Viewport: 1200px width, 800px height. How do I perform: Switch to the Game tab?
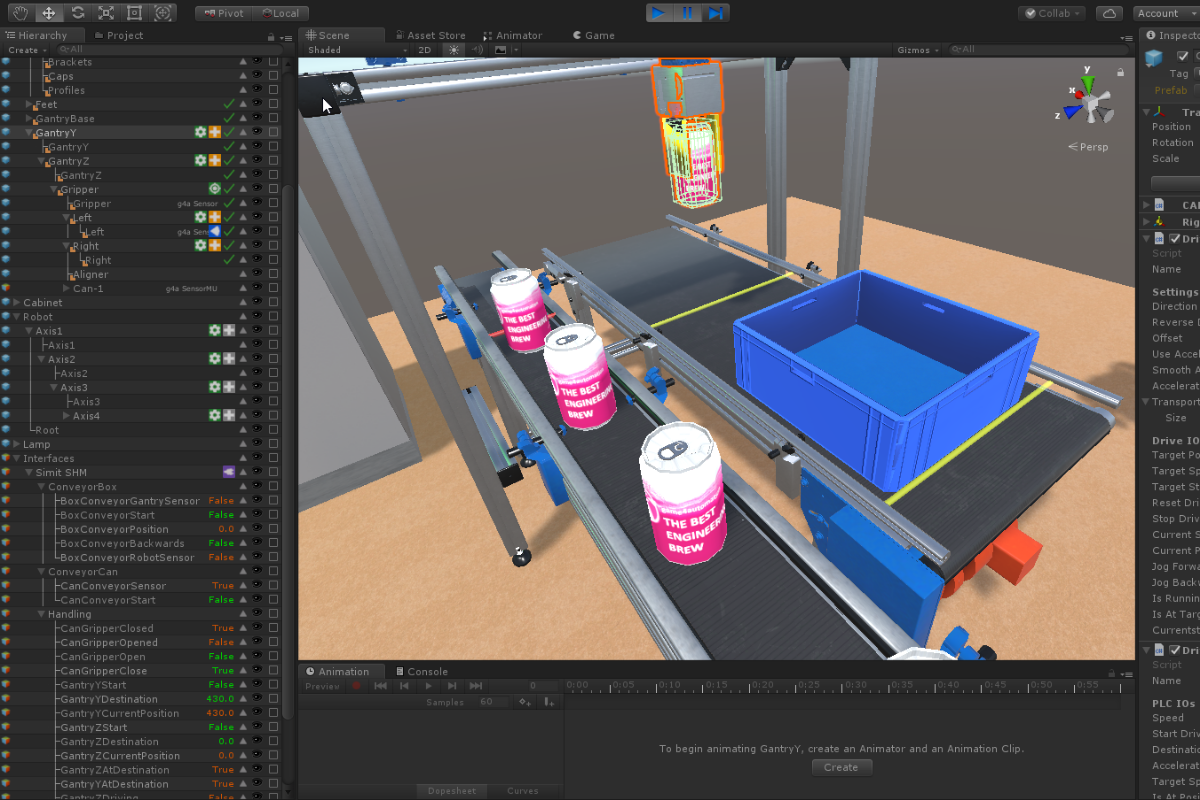[592, 35]
